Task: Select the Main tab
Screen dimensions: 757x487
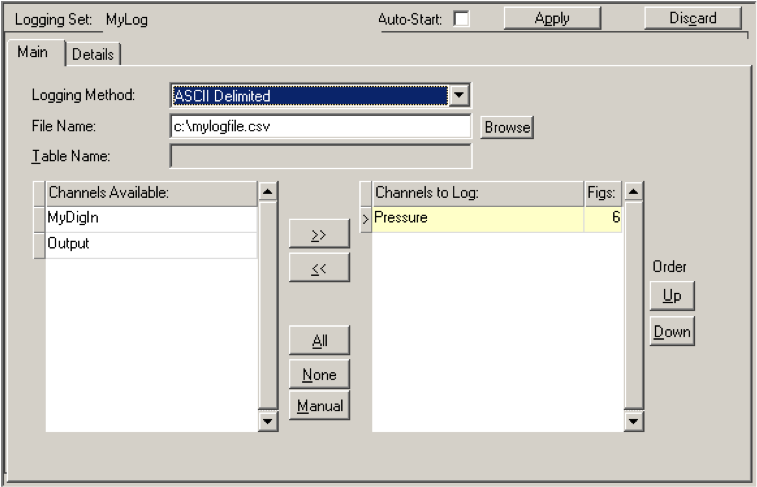Action: coord(33,53)
